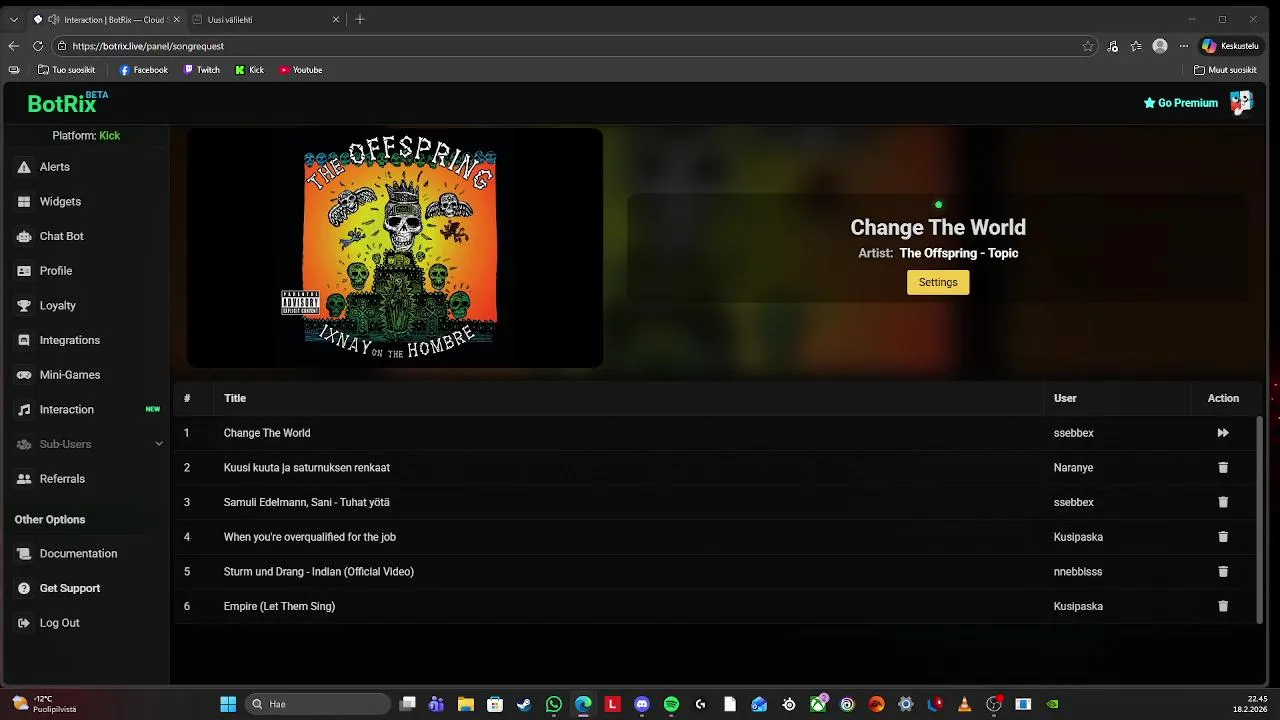Open Kick bookmark

click(250, 70)
